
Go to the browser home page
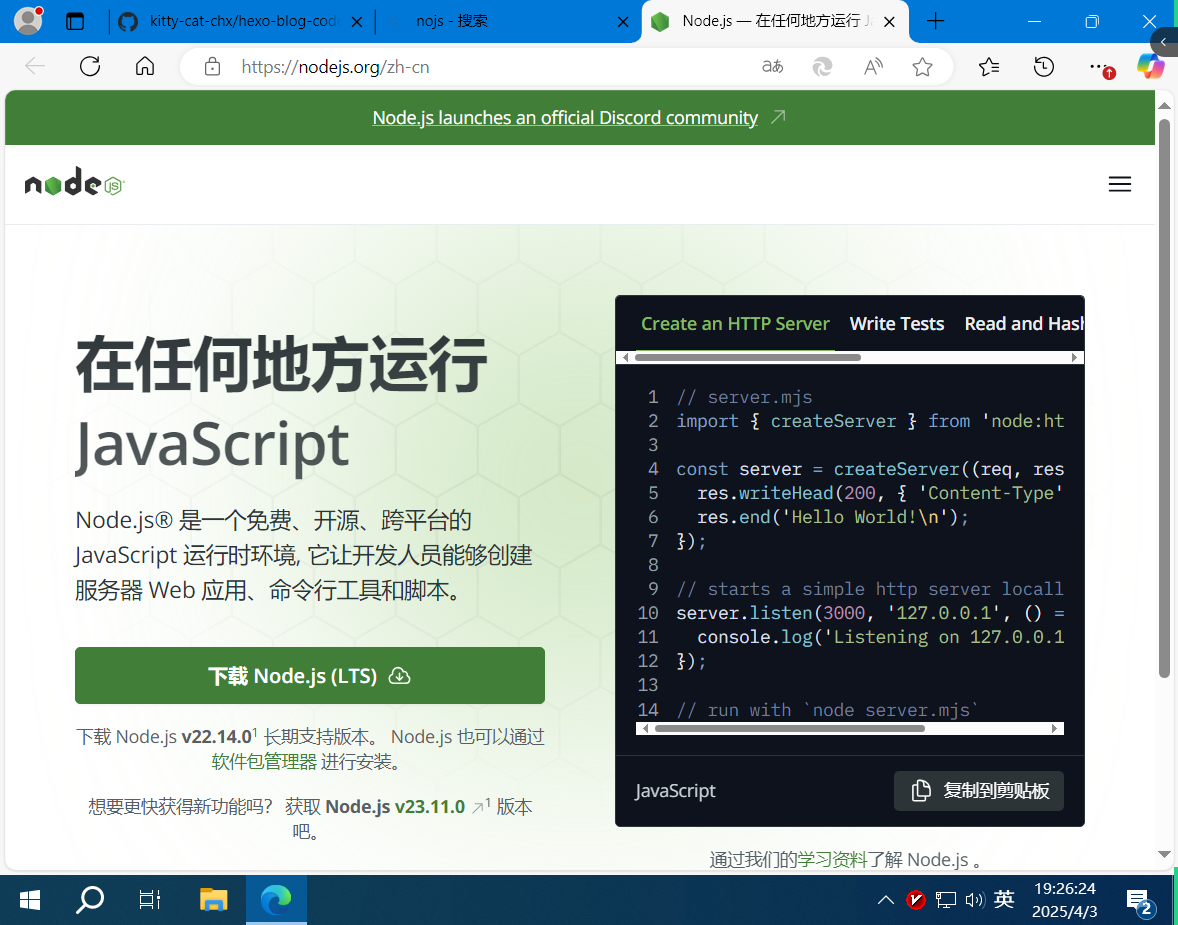click(145, 67)
